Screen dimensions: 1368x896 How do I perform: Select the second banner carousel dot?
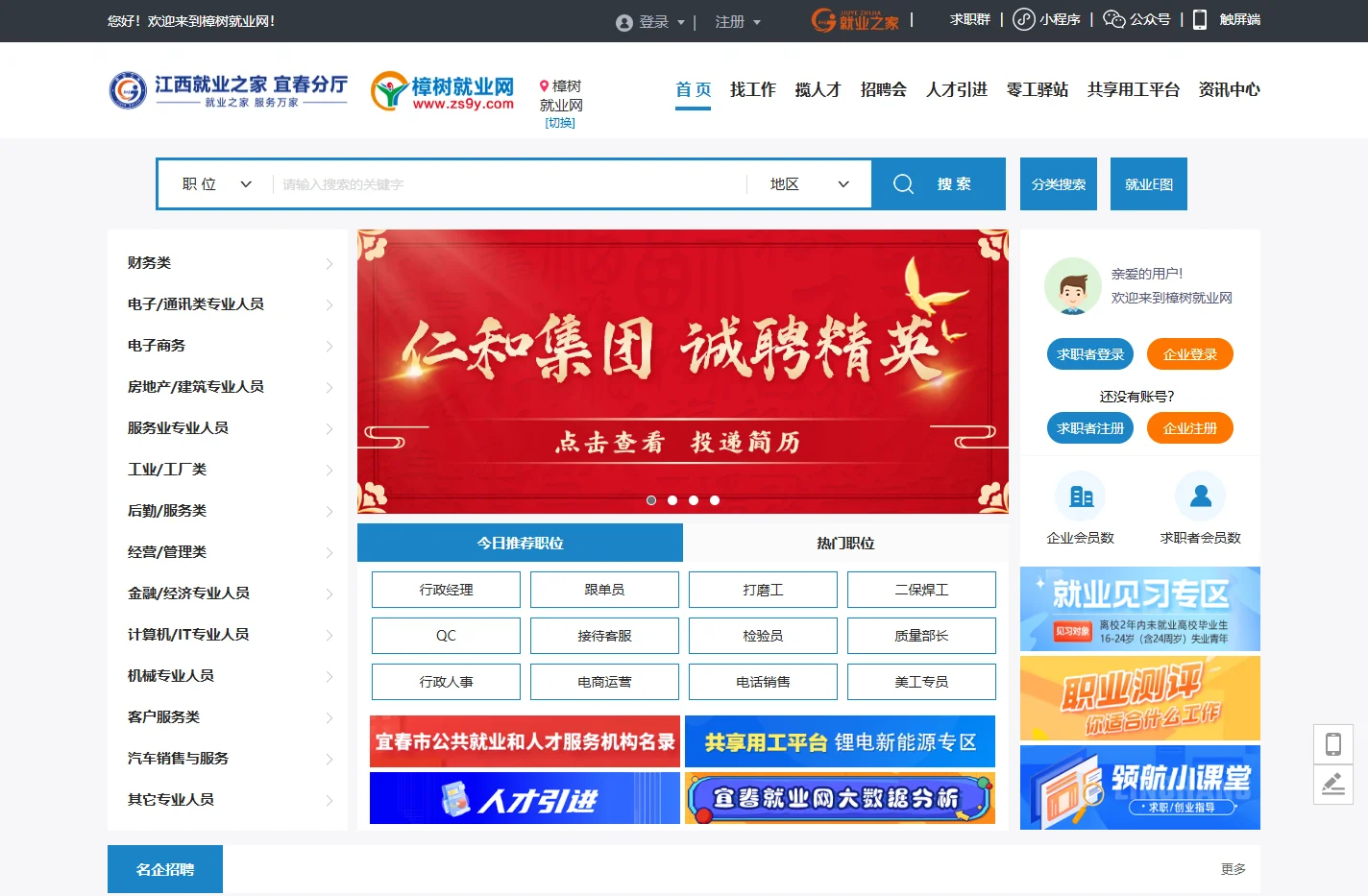coord(672,500)
